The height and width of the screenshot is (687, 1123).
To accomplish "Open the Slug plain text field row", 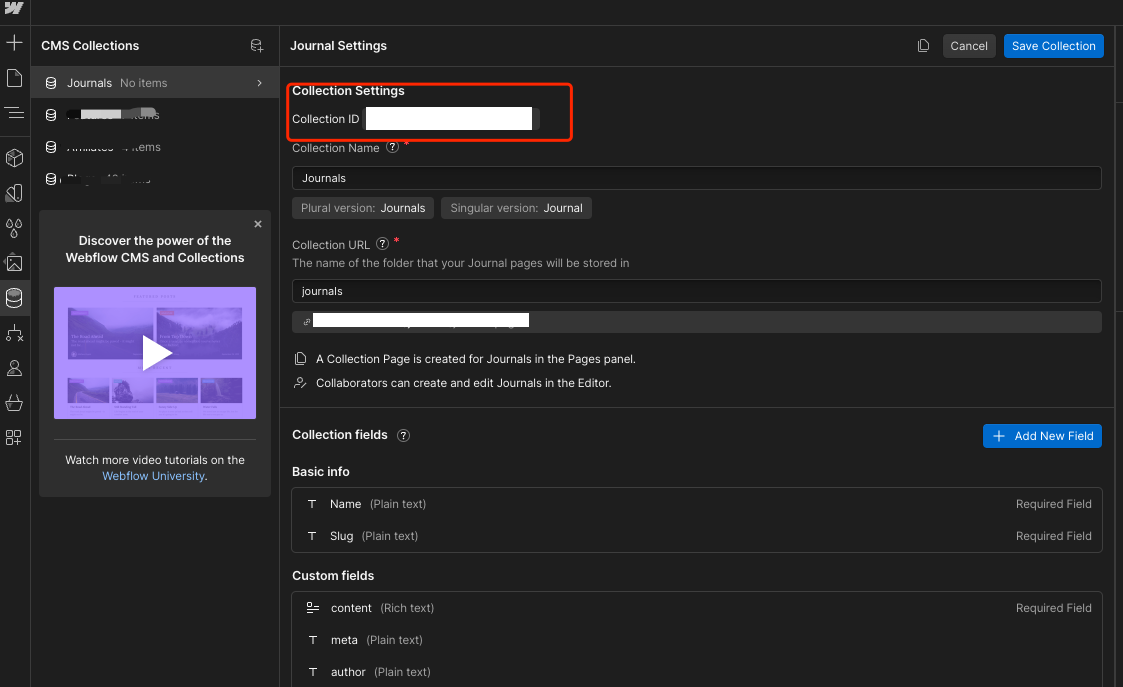I will (696, 536).
